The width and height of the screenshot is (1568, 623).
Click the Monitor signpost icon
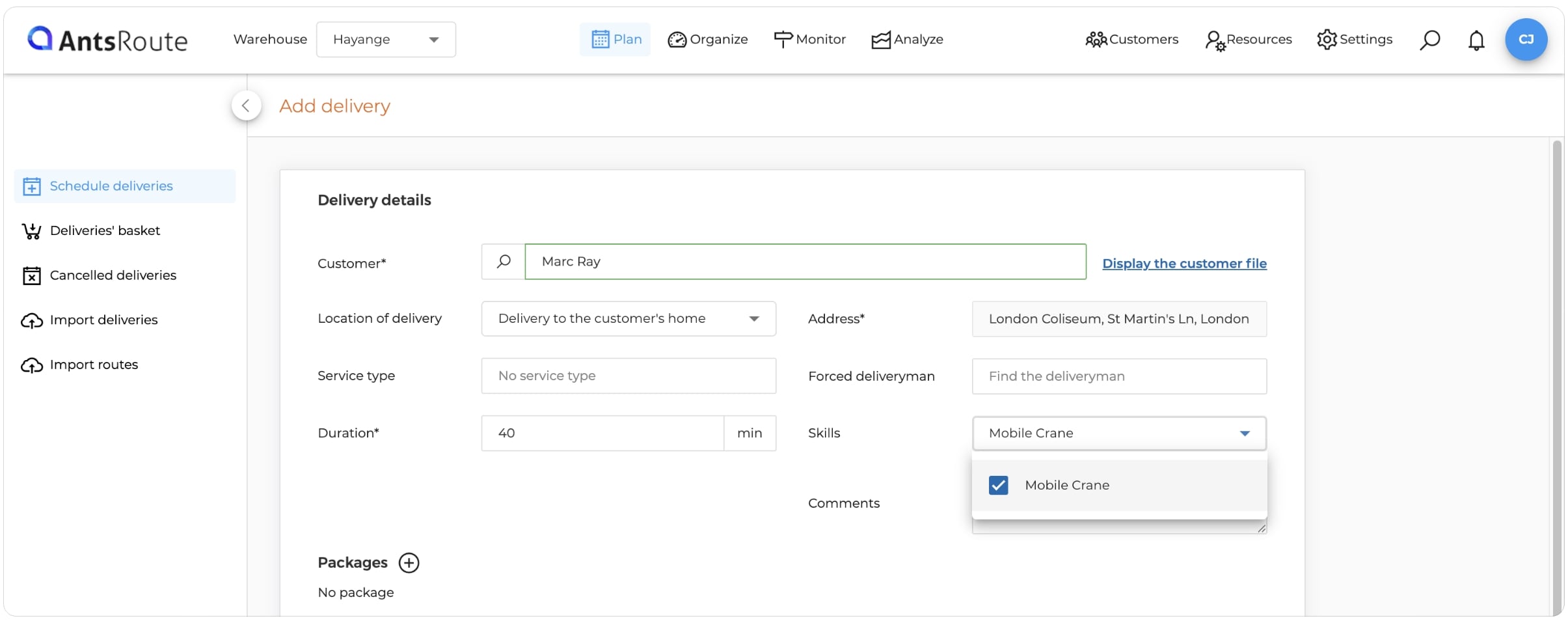pyautogui.click(x=783, y=40)
